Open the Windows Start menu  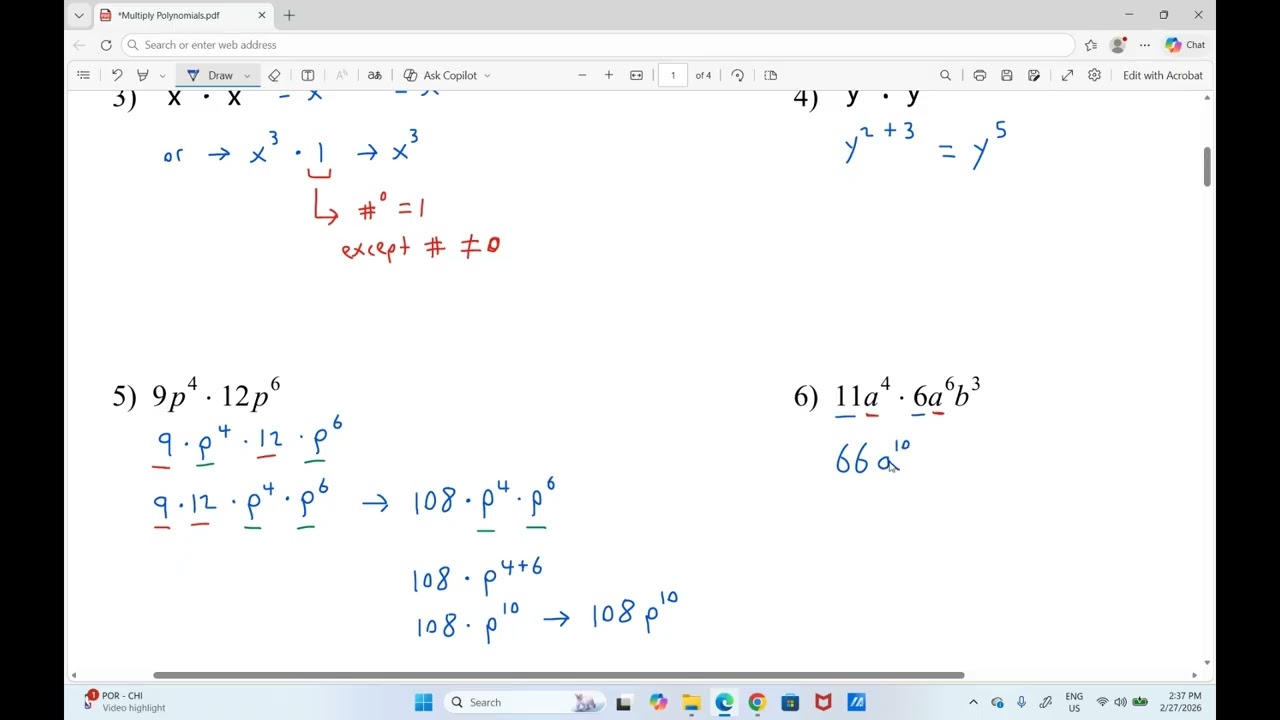click(x=423, y=702)
